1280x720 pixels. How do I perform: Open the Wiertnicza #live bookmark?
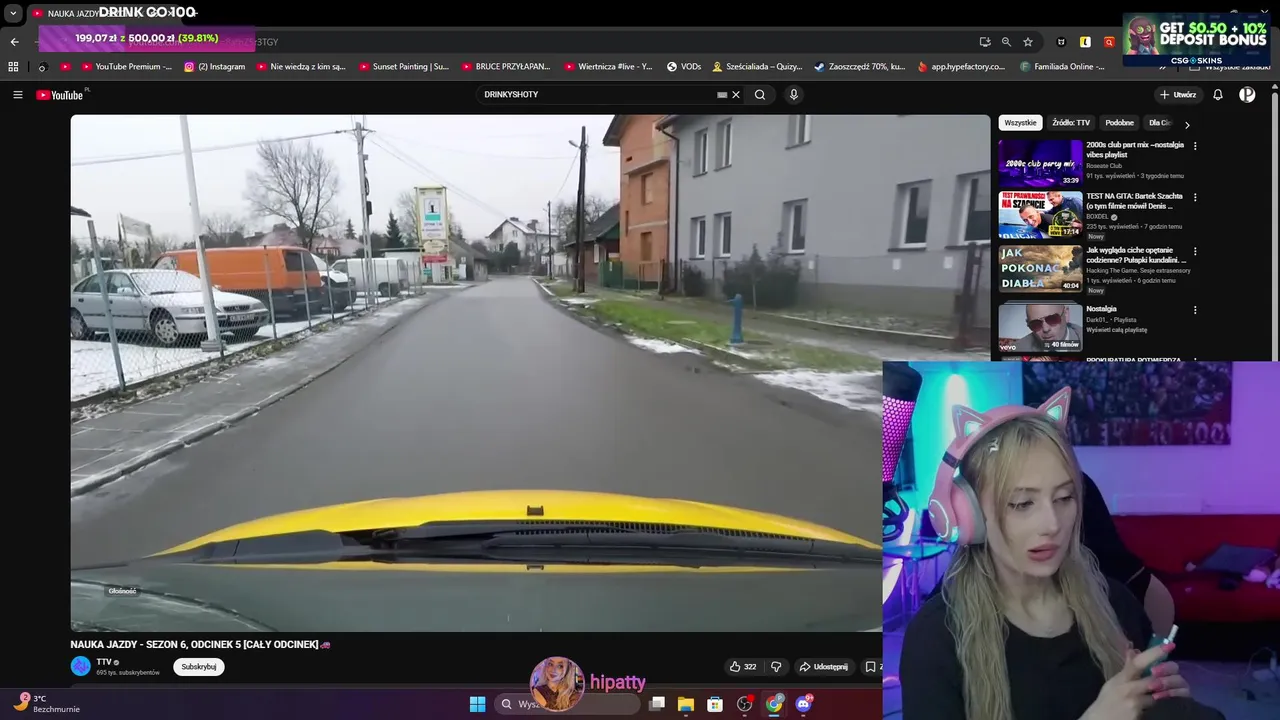(x=608, y=67)
